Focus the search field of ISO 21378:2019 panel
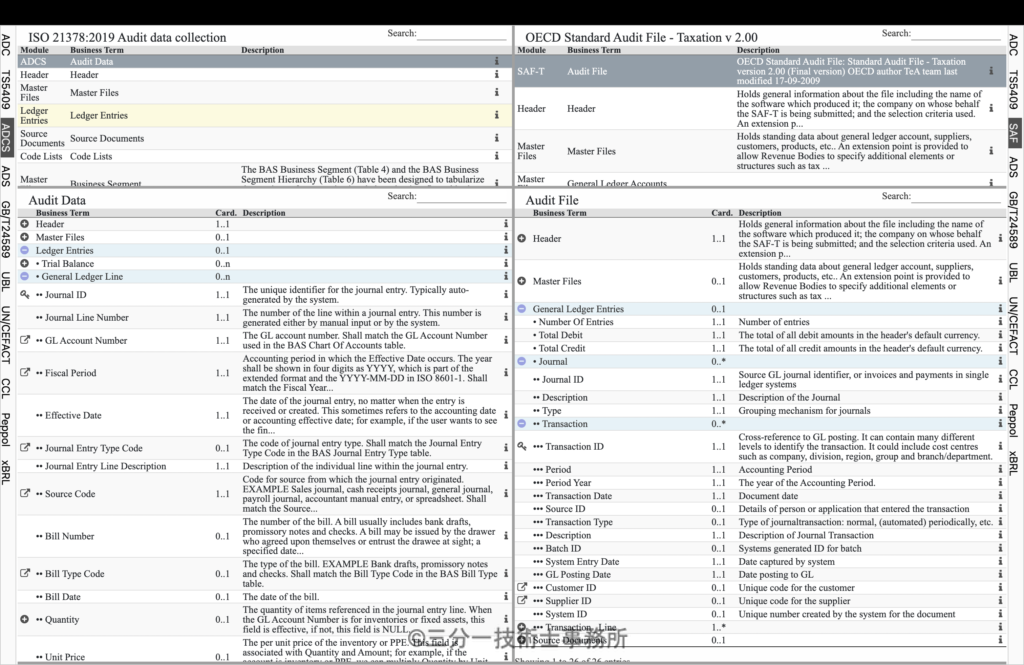1024x665 pixels. [462, 34]
